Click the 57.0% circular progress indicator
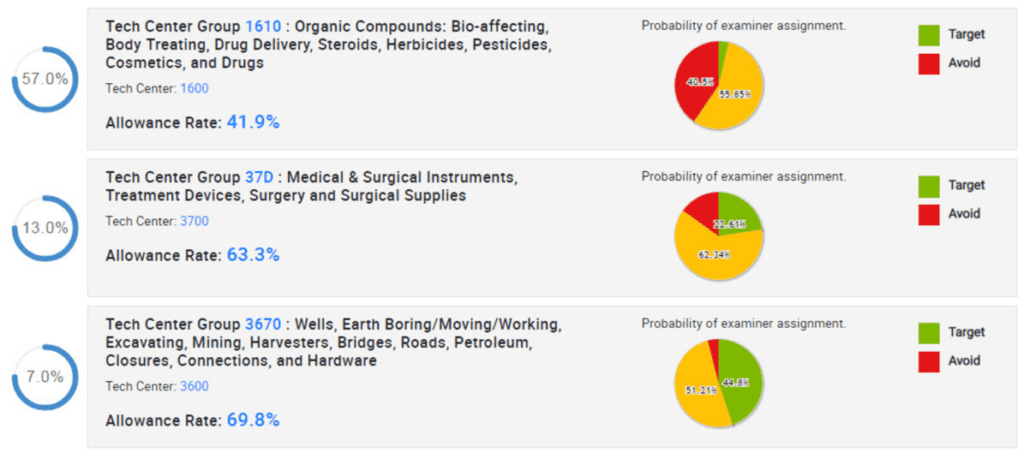1024x452 pixels. click(45, 79)
